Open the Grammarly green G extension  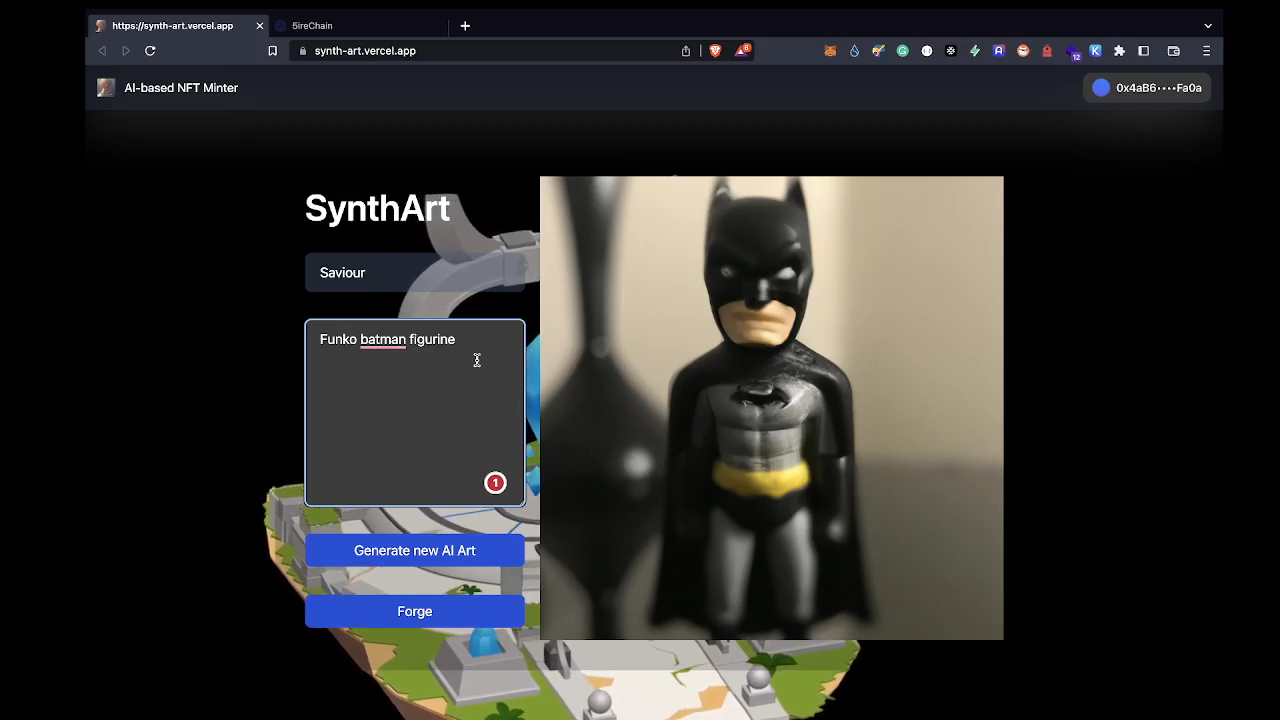click(x=903, y=51)
